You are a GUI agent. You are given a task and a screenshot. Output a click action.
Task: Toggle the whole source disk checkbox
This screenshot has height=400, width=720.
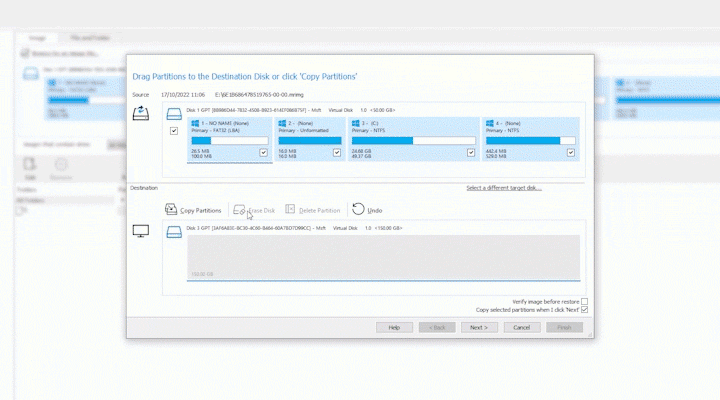[x=174, y=131]
